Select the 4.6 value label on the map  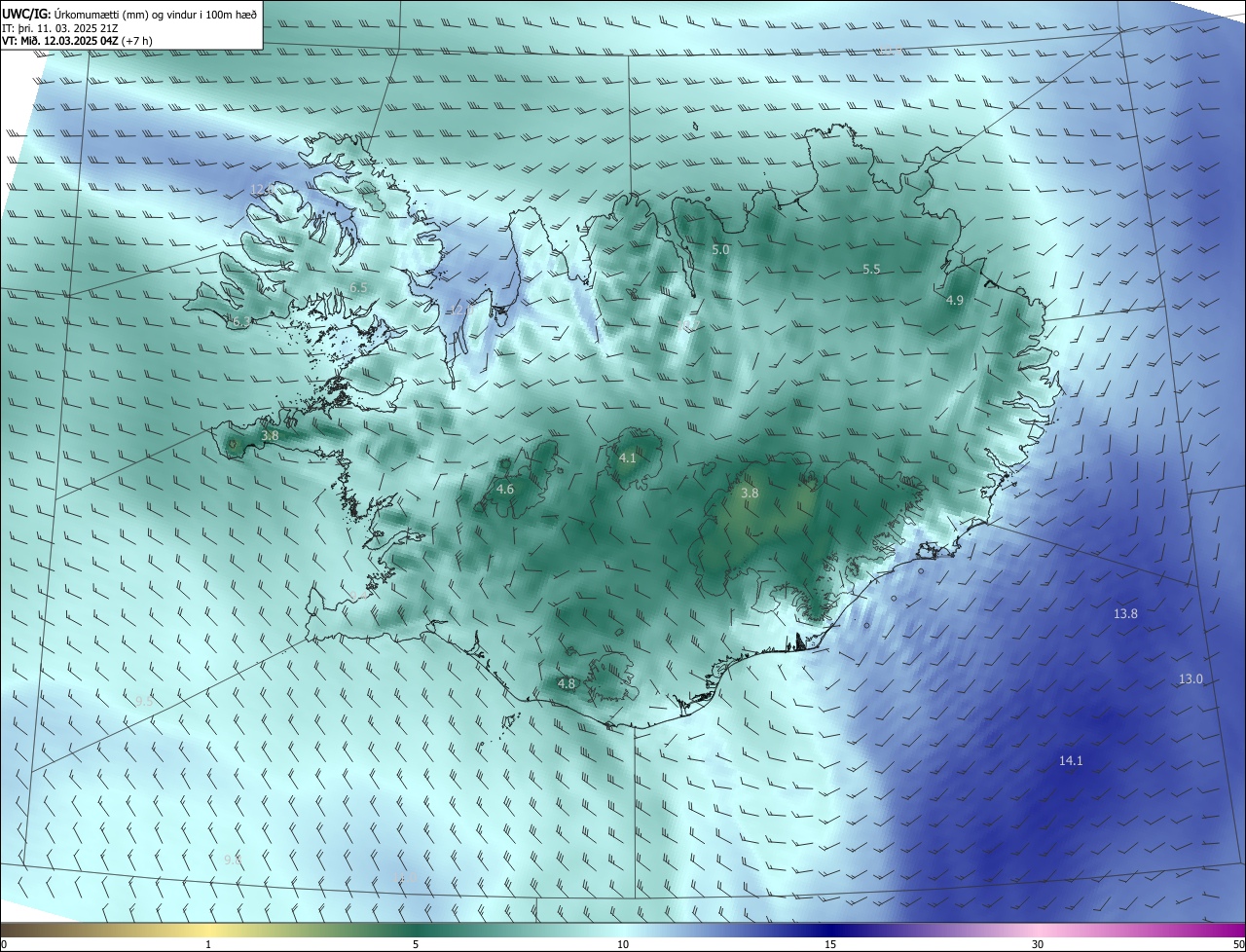[504, 490]
